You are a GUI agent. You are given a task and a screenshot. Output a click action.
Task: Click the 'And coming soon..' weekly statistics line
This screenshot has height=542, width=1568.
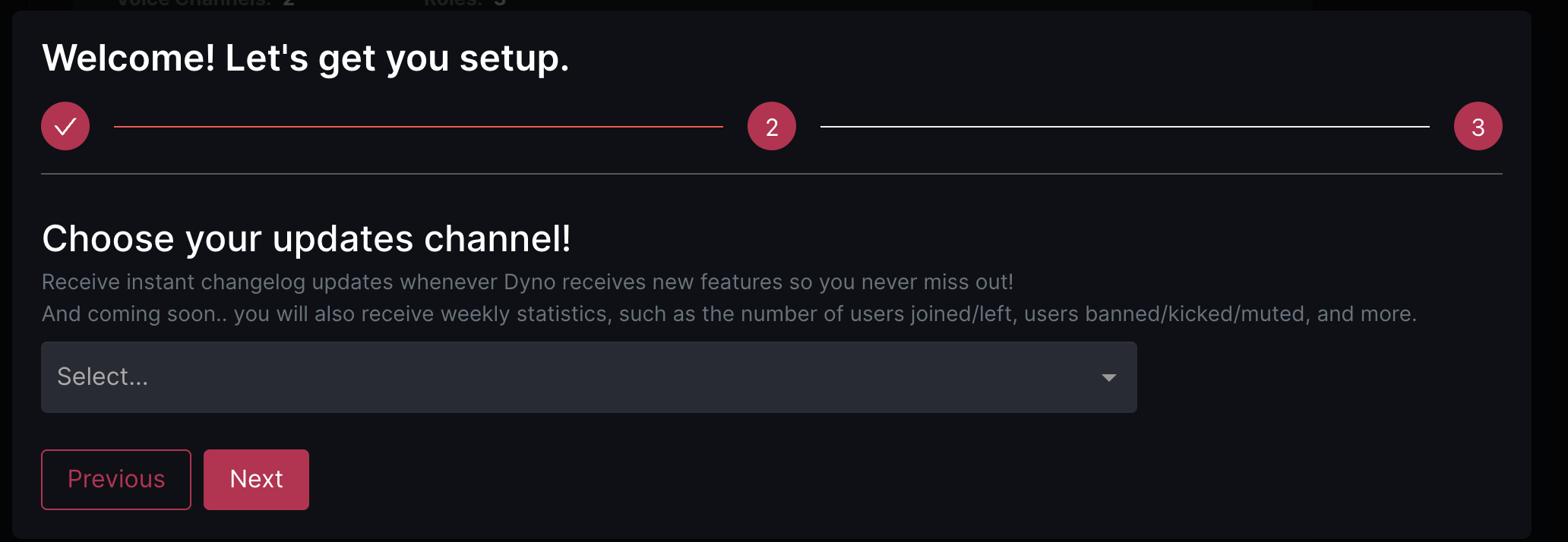click(x=729, y=314)
